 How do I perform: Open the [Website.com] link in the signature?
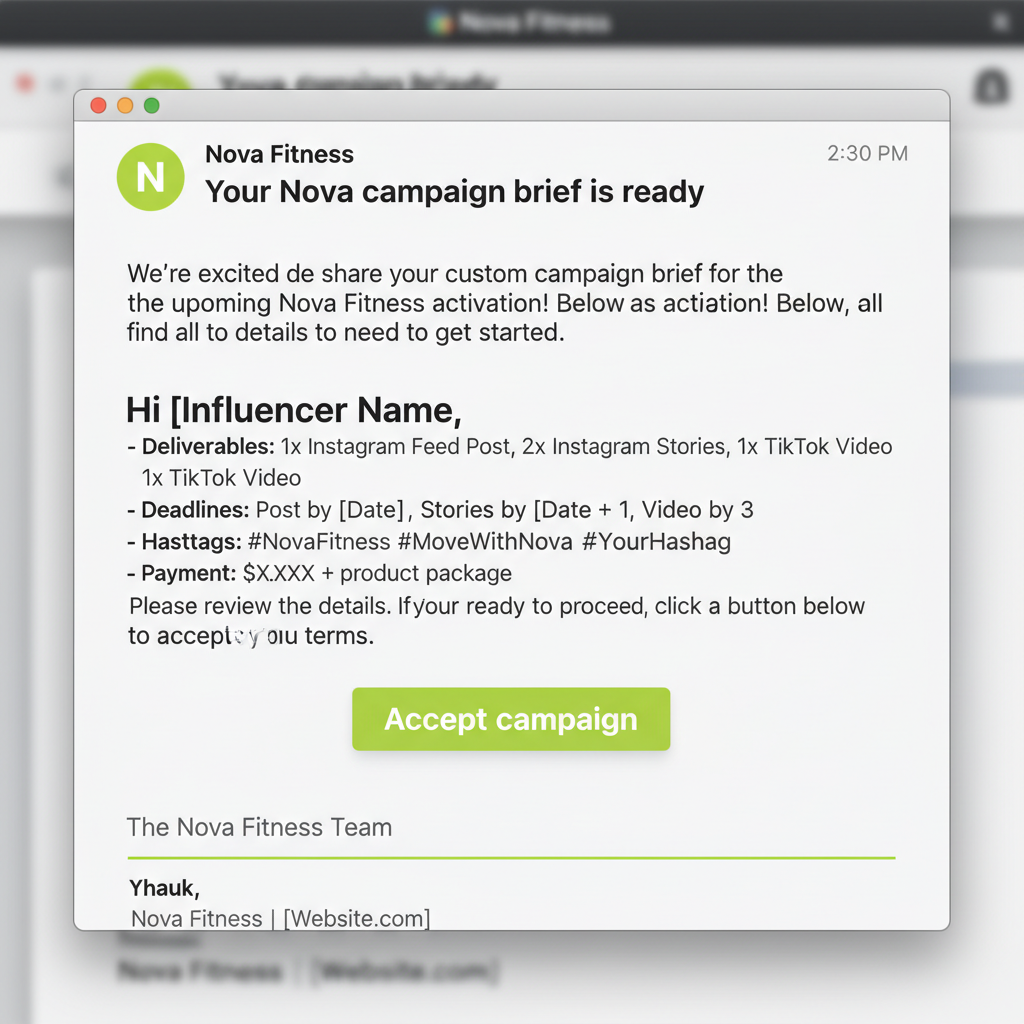click(x=357, y=919)
